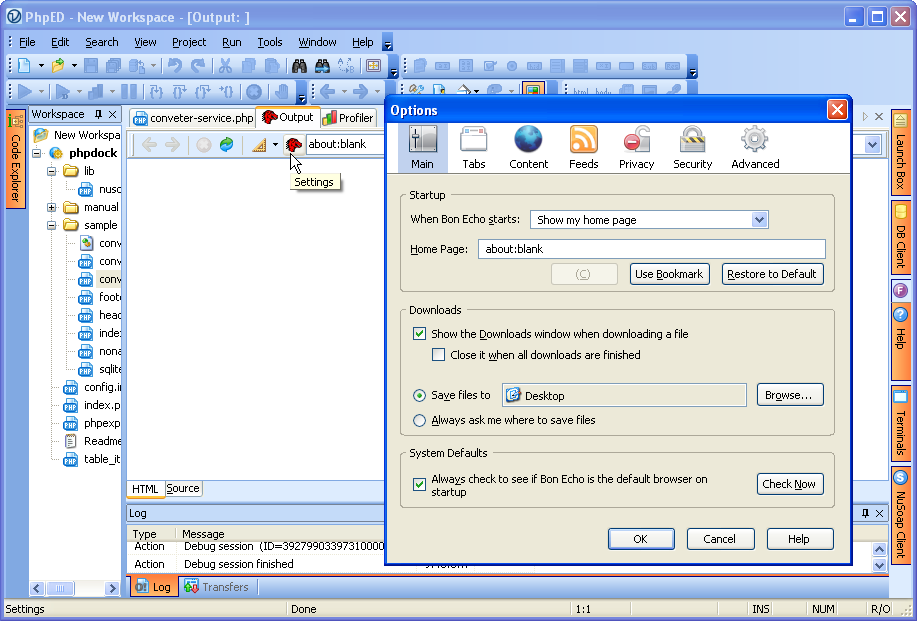The height and width of the screenshot is (621, 917).
Task: Collapse the phpdock project node
Action: (37, 153)
